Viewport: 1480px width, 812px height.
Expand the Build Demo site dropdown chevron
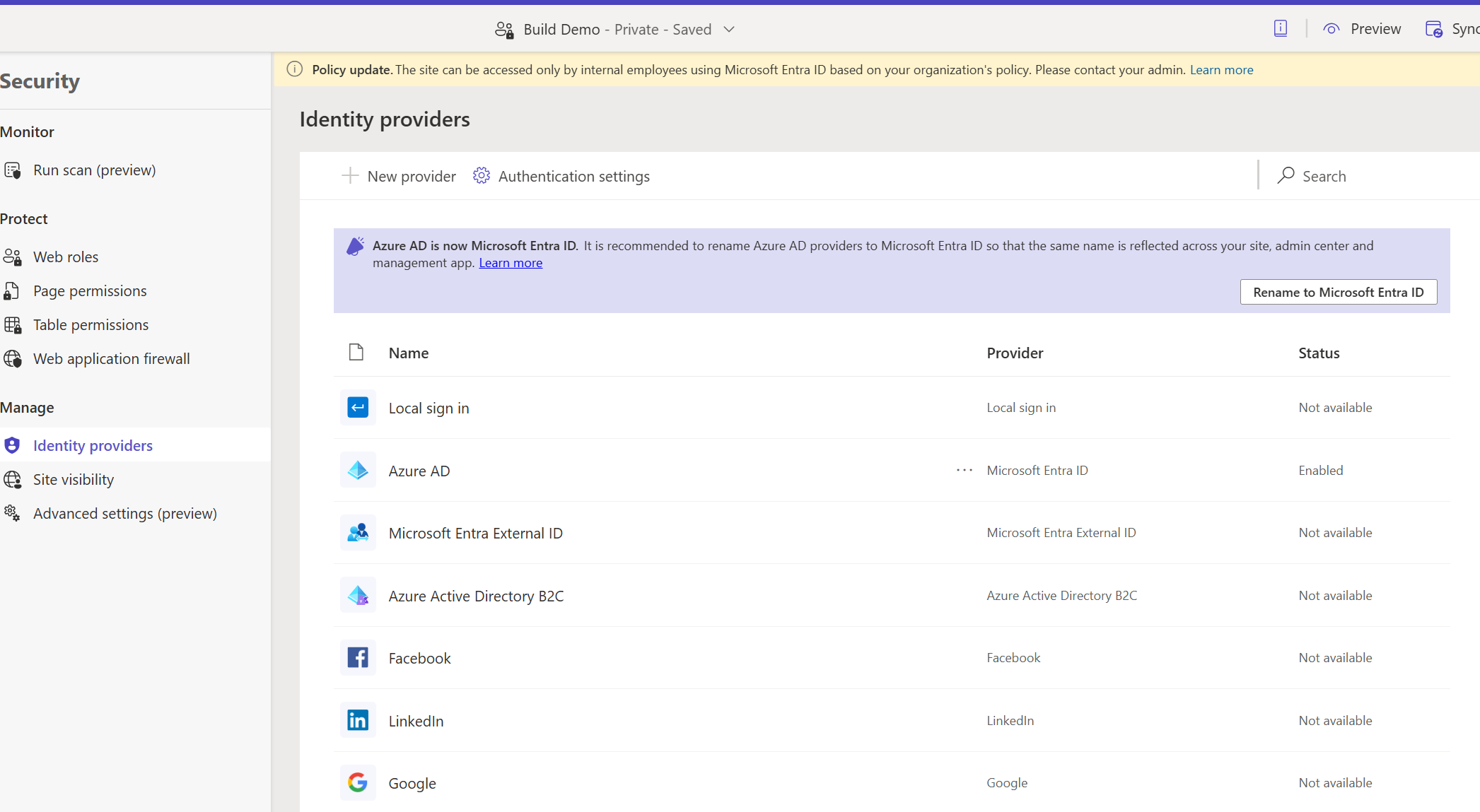tap(729, 30)
